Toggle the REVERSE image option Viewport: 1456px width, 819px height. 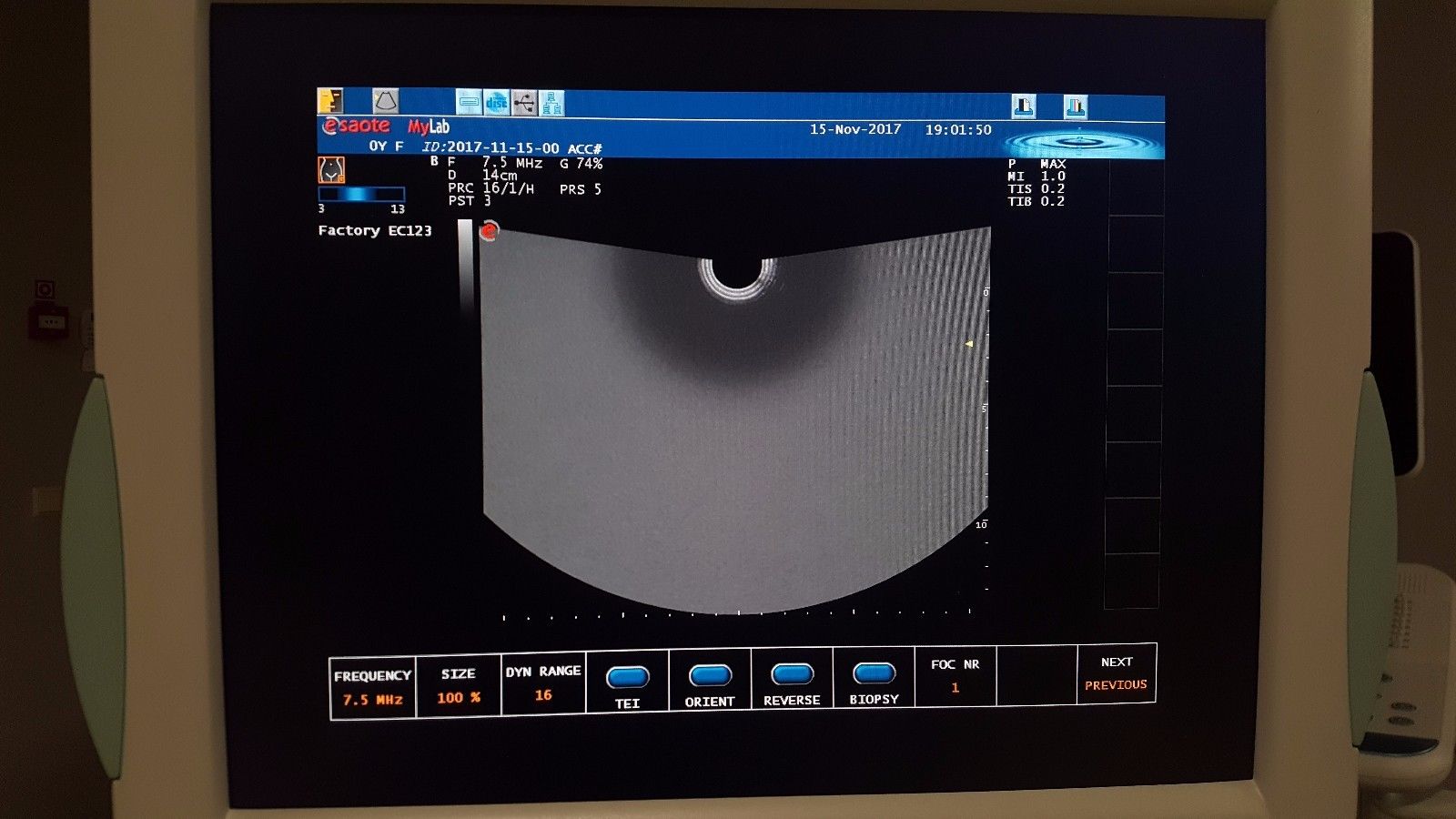(791, 674)
